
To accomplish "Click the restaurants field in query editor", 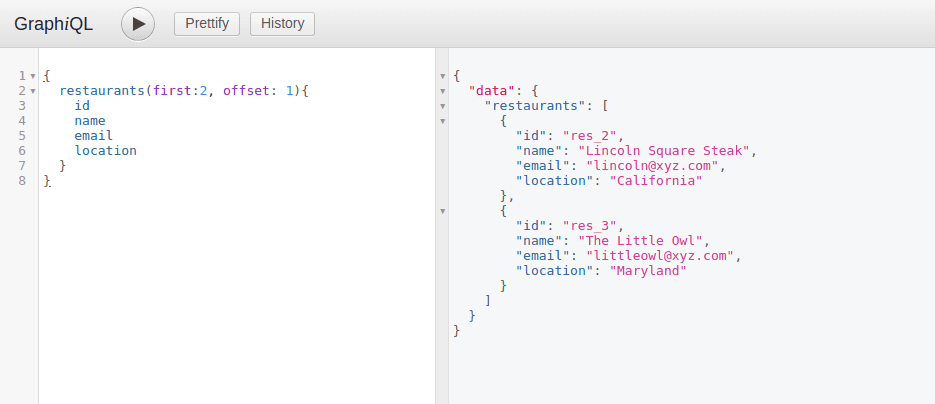I will (102, 91).
